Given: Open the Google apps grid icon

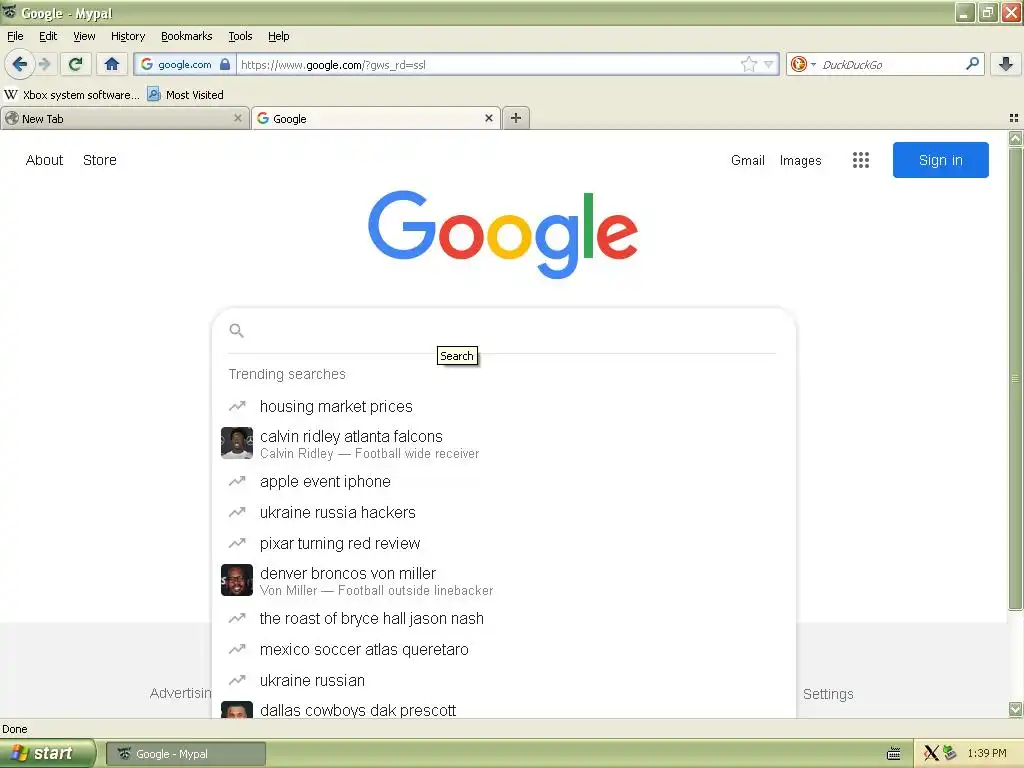Looking at the screenshot, I should 861,160.
